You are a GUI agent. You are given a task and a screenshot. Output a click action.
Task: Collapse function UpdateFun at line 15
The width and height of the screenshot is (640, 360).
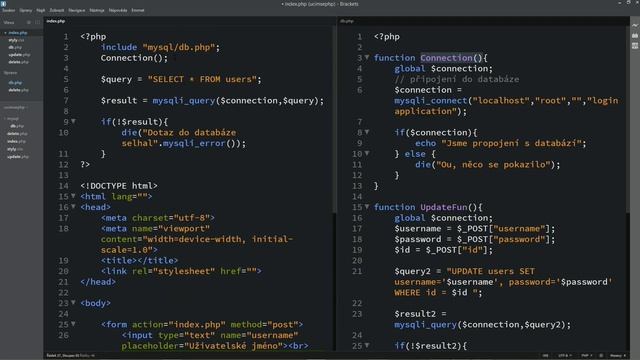367,207
